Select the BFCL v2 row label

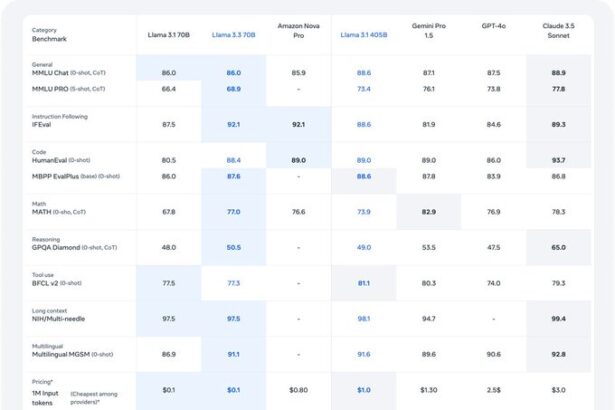57,283
